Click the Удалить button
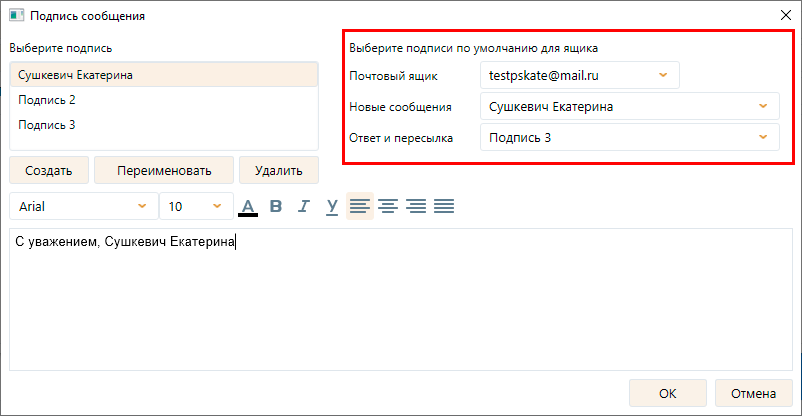This screenshot has height=416, width=802. [x=278, y=170]
